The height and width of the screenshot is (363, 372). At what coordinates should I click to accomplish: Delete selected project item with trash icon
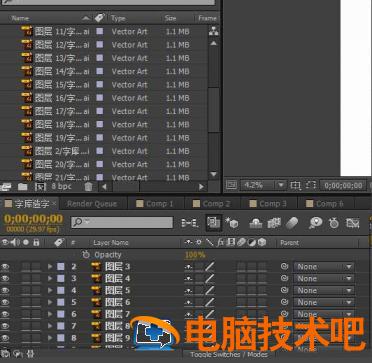88,187
